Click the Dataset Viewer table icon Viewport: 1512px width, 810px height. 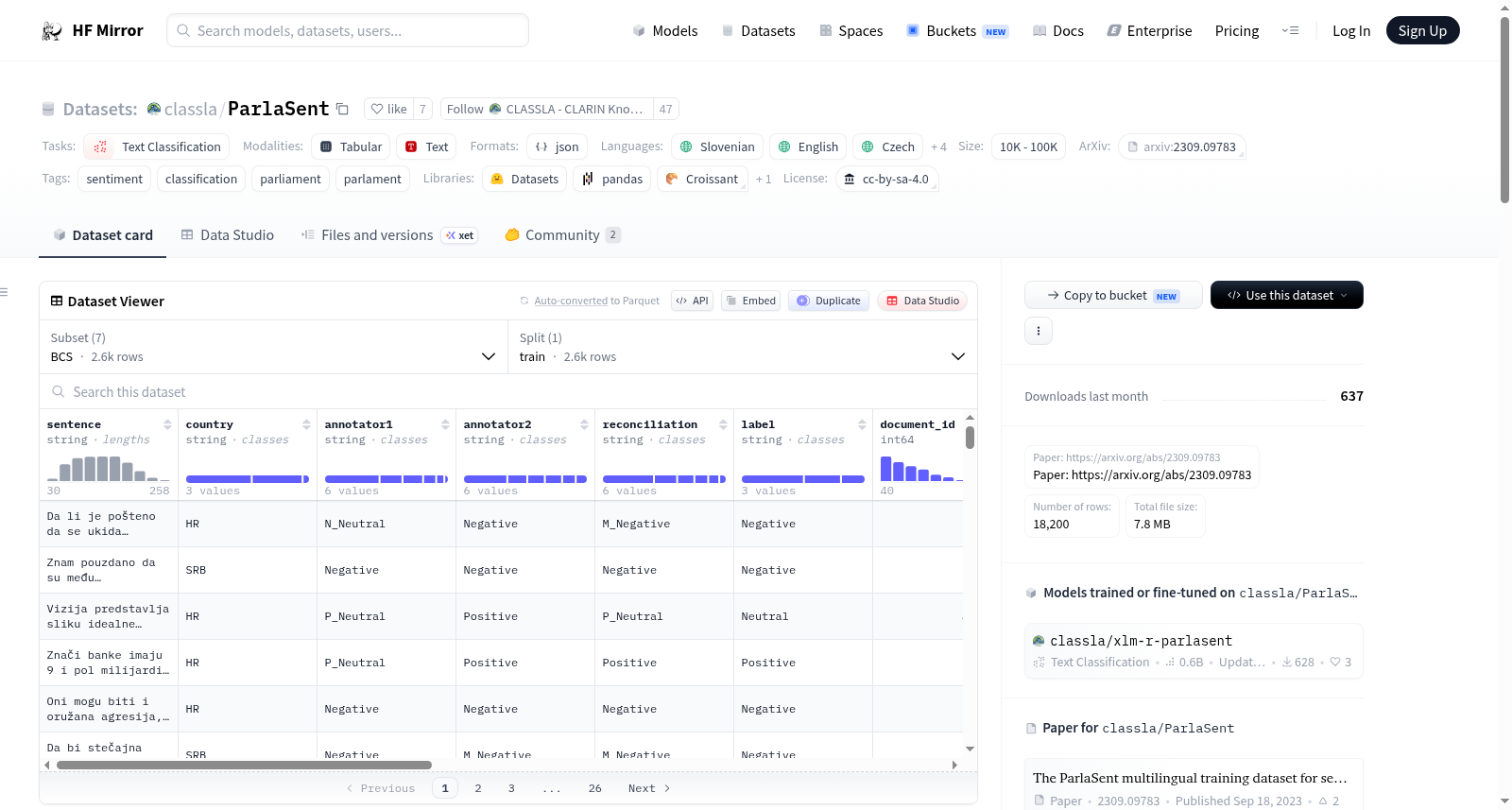(57, 302)
